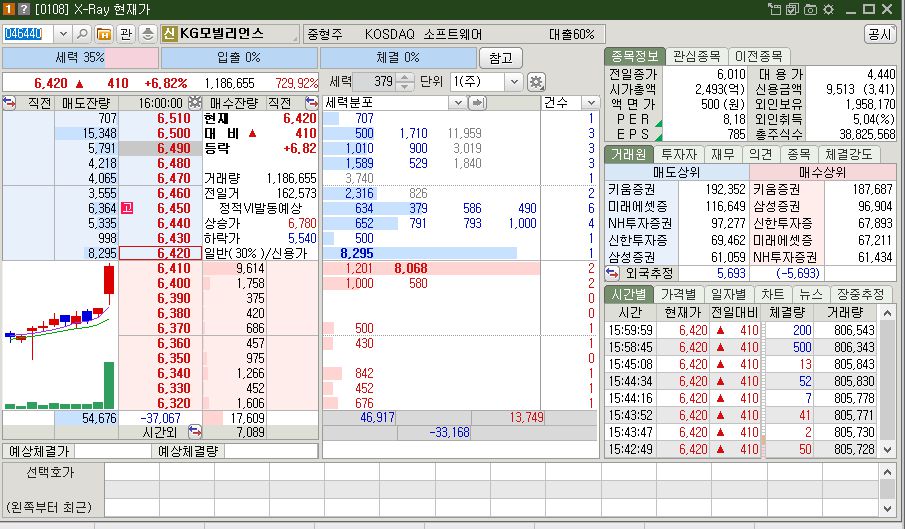Open the stock code dropdown arrow
This screenshot has height=529, width=905.
click(x=63, y=34)
